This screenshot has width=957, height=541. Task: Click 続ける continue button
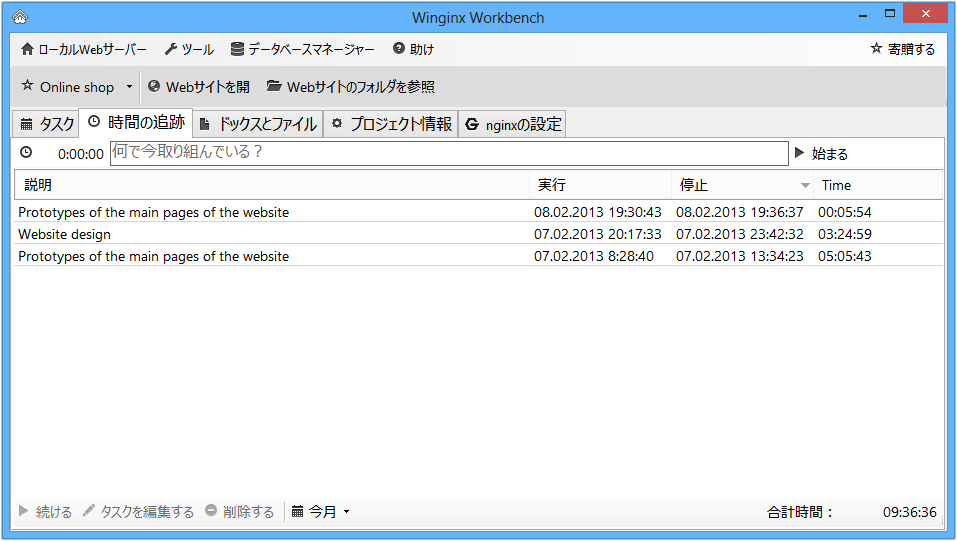coord(45,511)
